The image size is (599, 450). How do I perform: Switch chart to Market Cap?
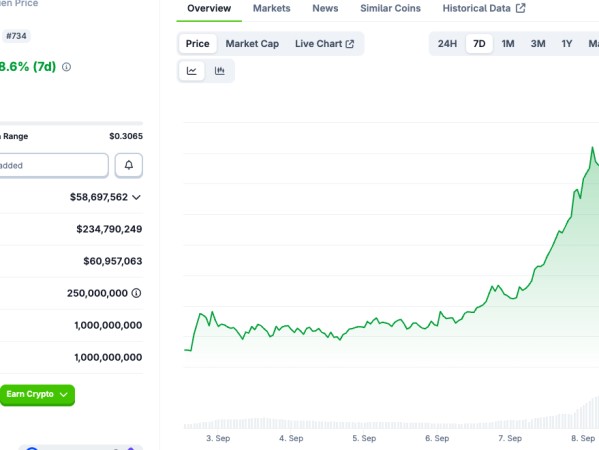pyautogui.click(x=252, y=44)
